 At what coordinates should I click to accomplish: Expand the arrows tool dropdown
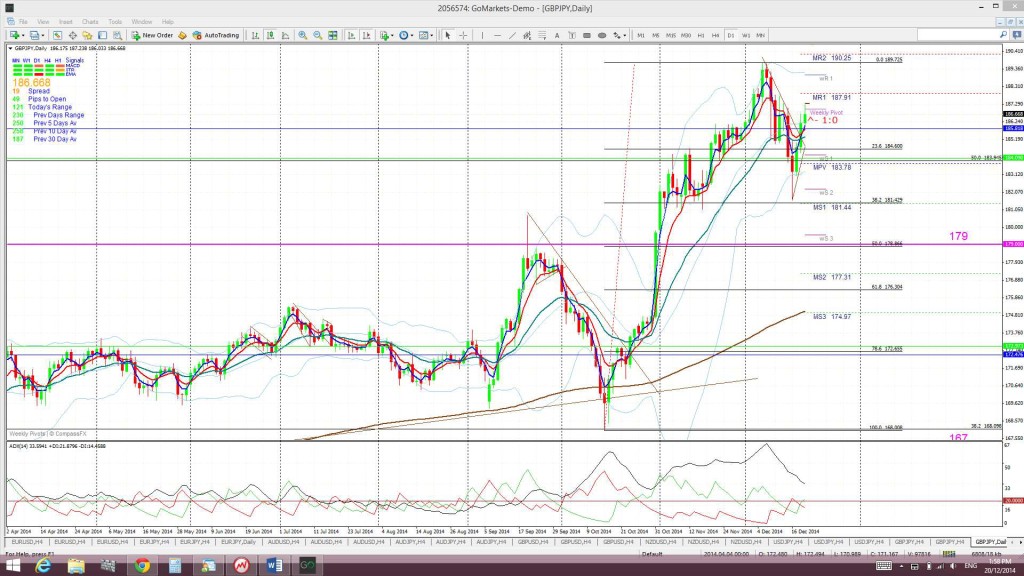pyautogui.click(x=624, y=35)
